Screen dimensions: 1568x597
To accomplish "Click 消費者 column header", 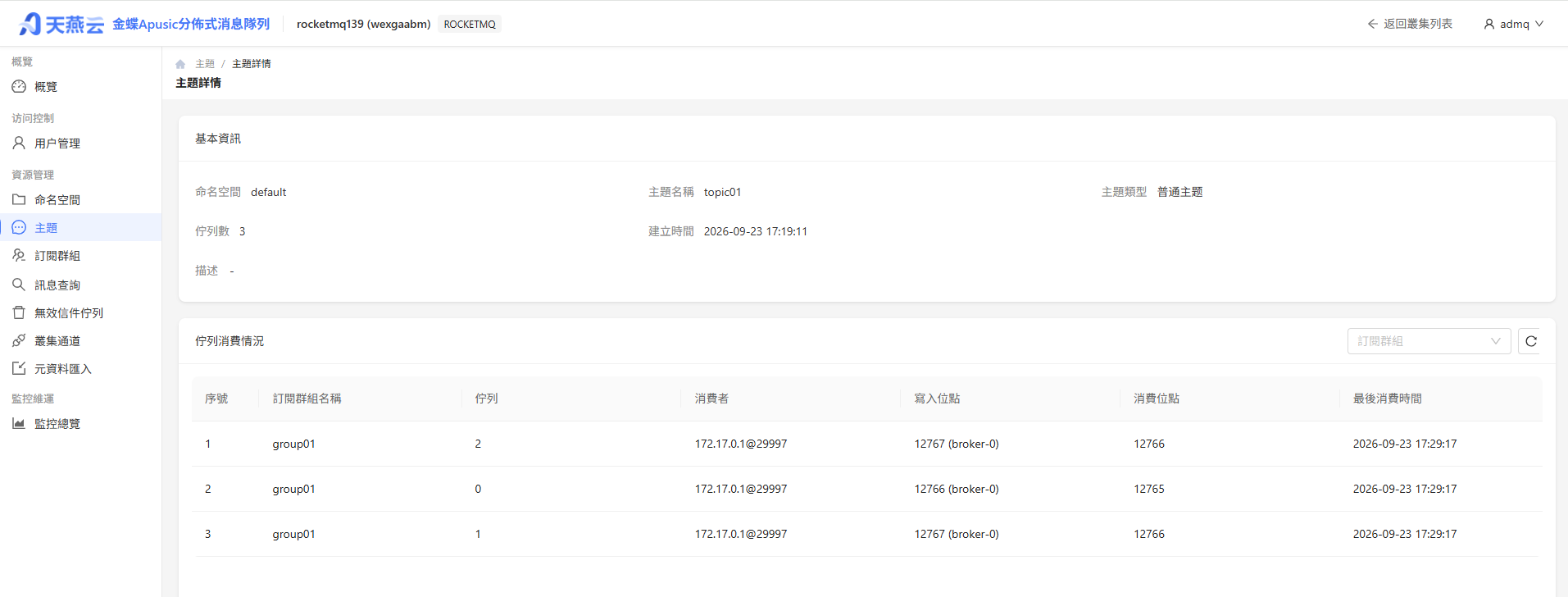I will point(711,399).
